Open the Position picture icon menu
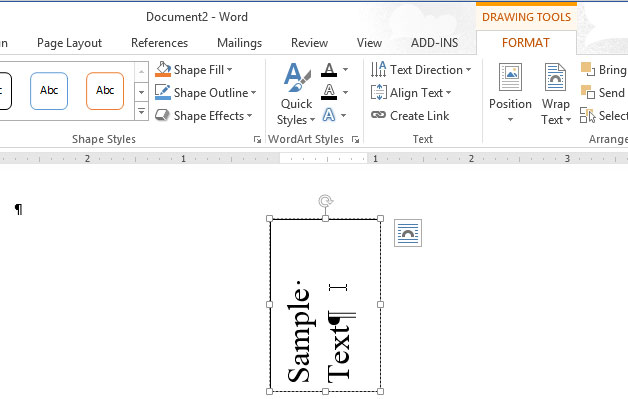628x399 pixels. (x=510, y=77)
